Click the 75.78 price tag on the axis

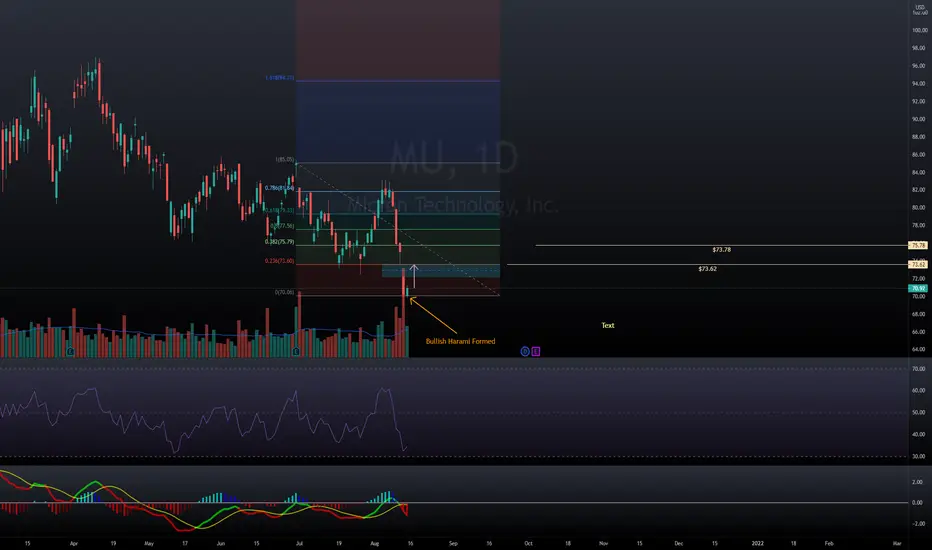point(918,245)
